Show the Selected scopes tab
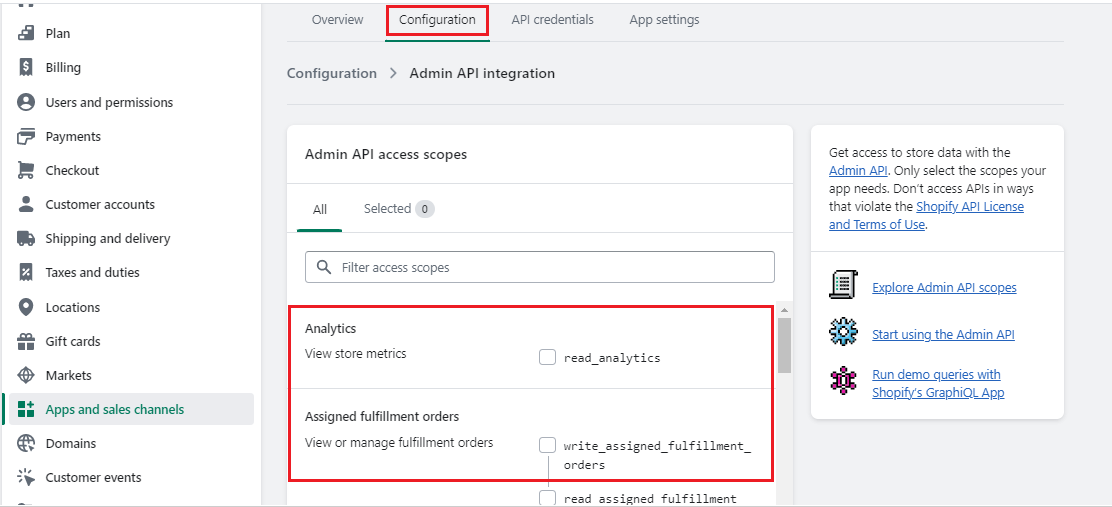The width and height of the screenshot is (1112, 507). tap(397, 209)
